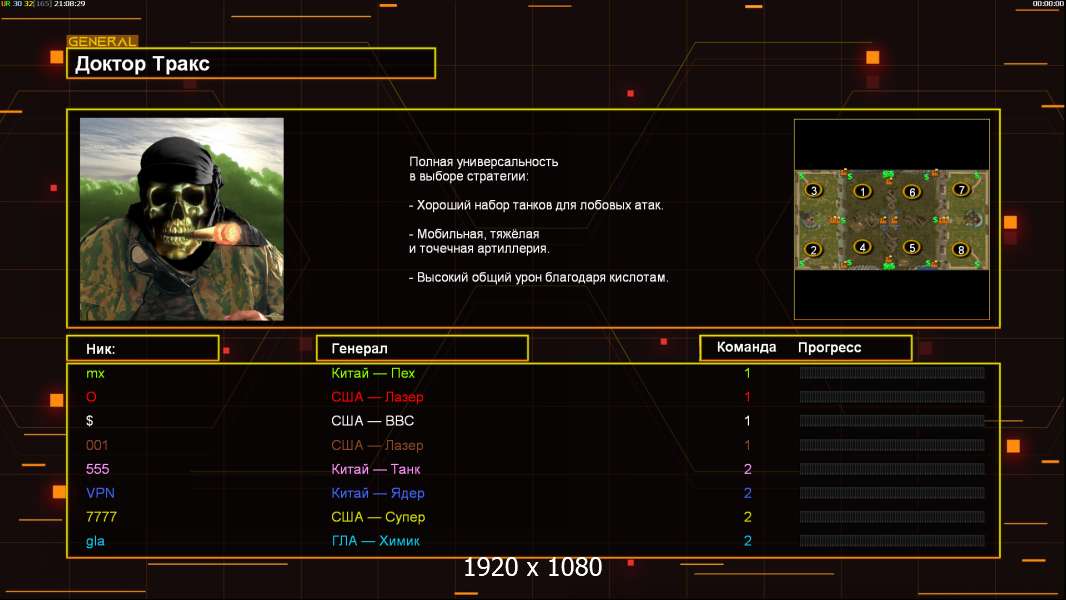Select the red player nickname "O"
Viewport: 1066px width, 600px height.
tap(91, 397)
